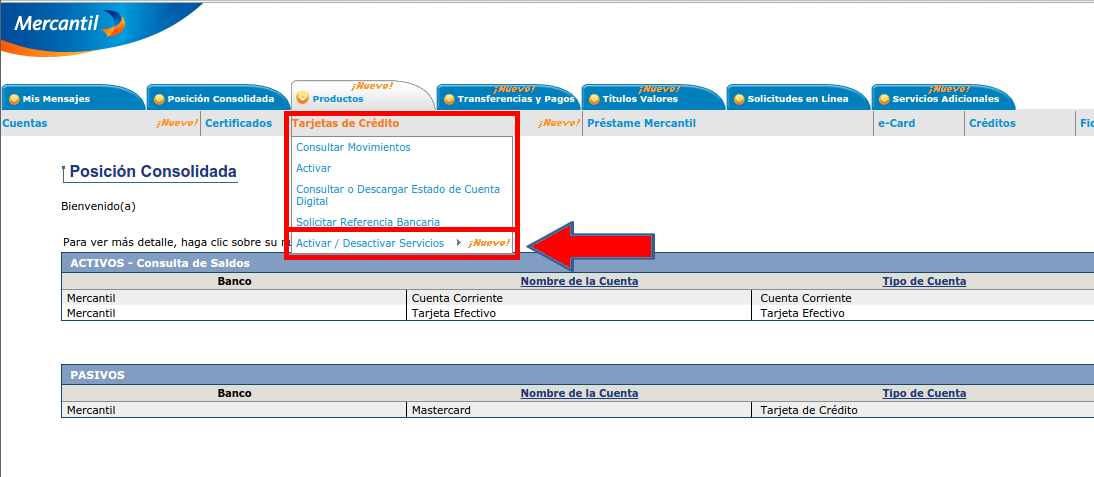Choose Activar in the credit card menu
The width and height of the screenshot is (1094, 477).
click(314, 168)
